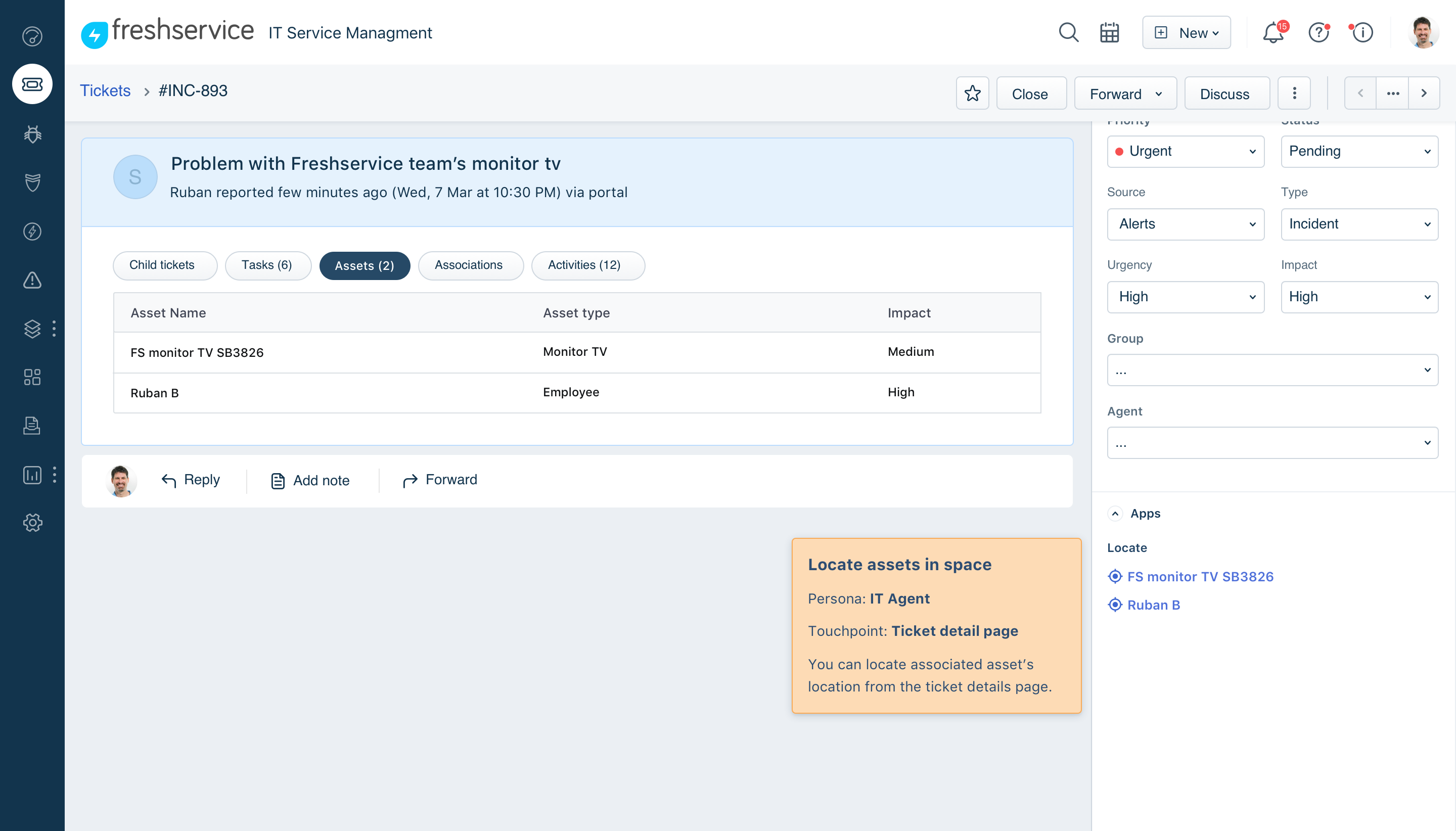This screenshot has width=1456, height=831.
Task: Open the Agent selection field
Action: coord(1271,442)
